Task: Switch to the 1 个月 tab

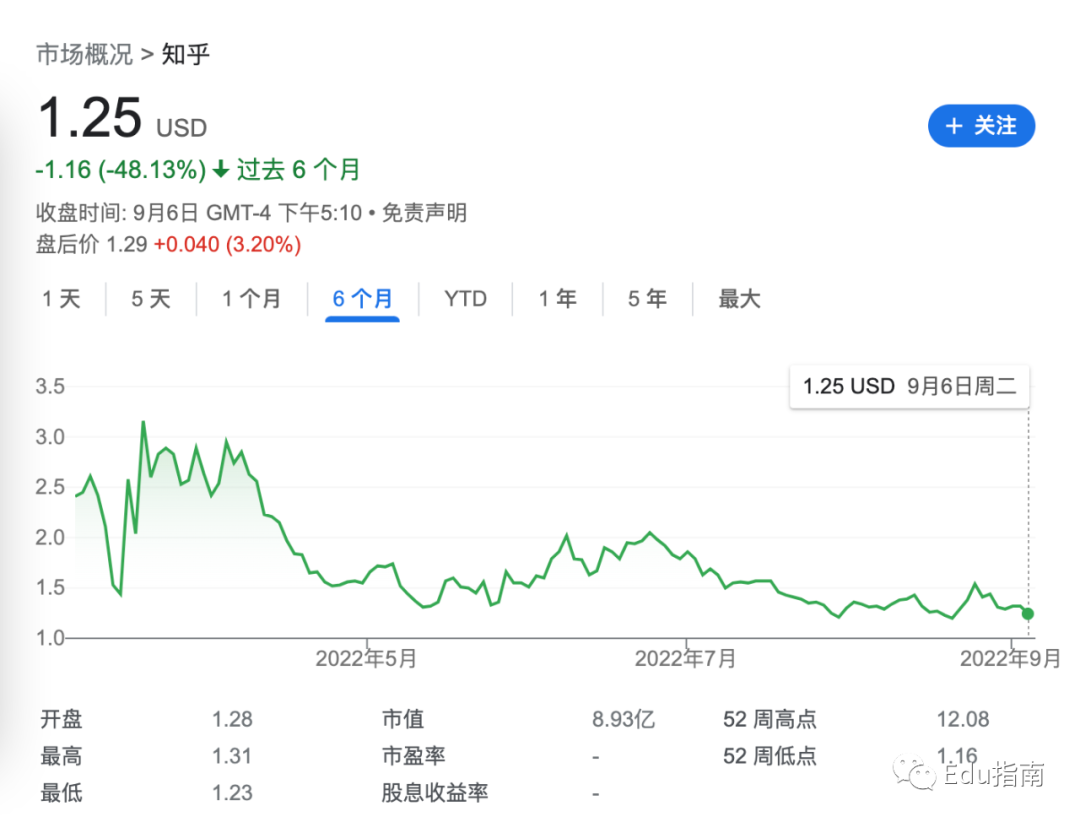Action: (251, 299)
